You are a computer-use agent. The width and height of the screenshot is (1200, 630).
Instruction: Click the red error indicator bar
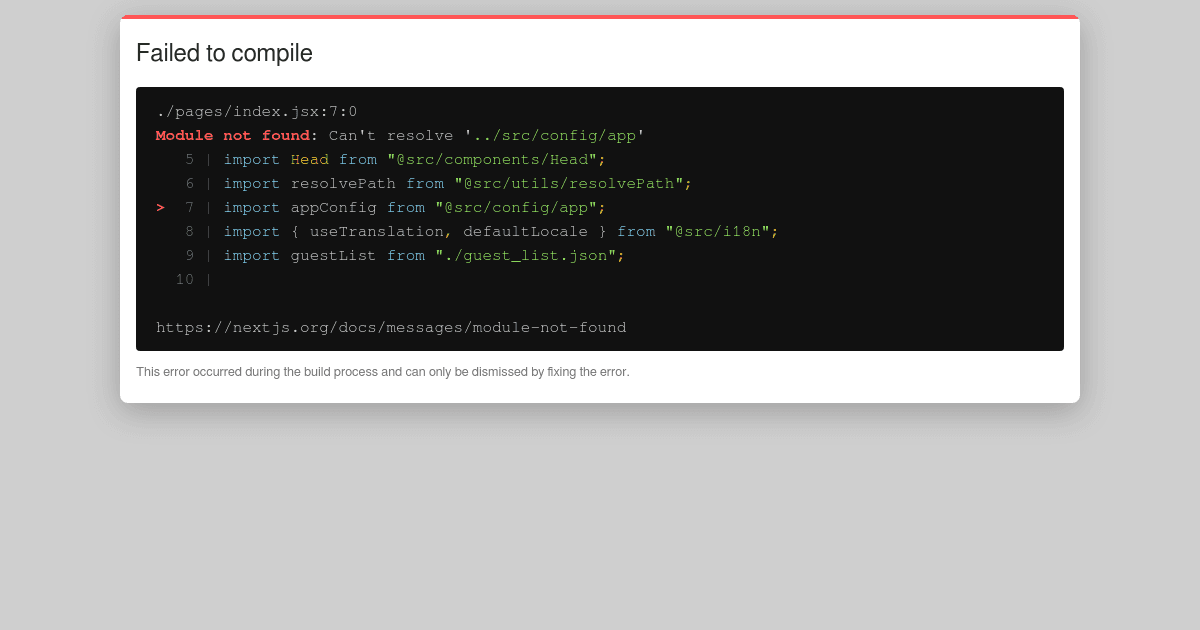(600, 16)
